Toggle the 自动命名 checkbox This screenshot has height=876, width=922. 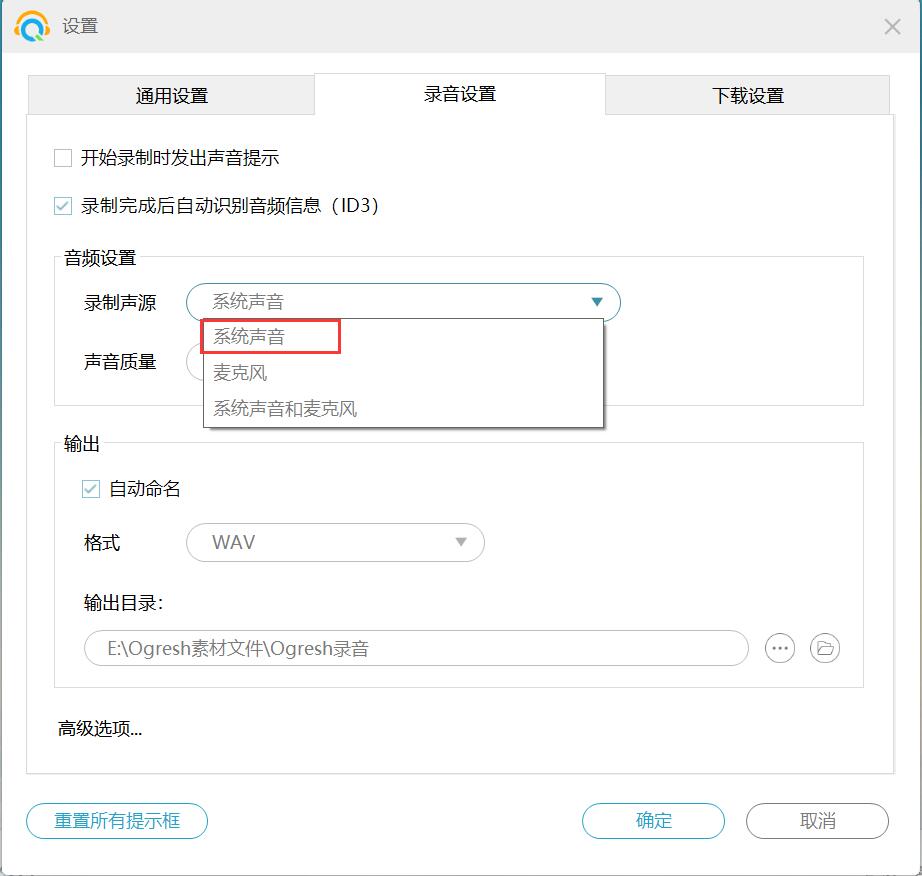91,487
